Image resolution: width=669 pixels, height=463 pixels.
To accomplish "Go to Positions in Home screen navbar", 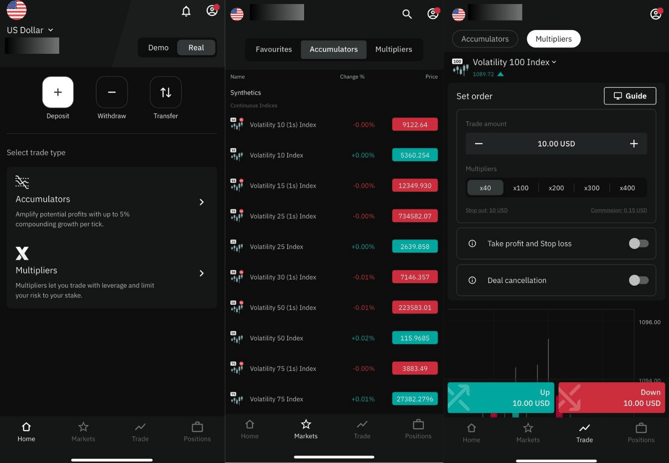I will [x=197, y=431].
